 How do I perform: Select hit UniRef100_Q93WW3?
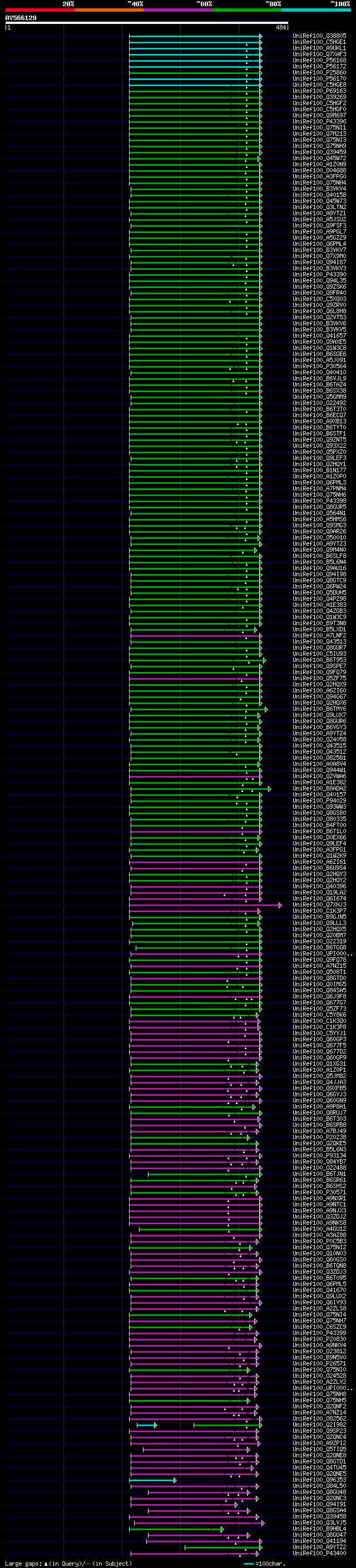click(319, 807)
